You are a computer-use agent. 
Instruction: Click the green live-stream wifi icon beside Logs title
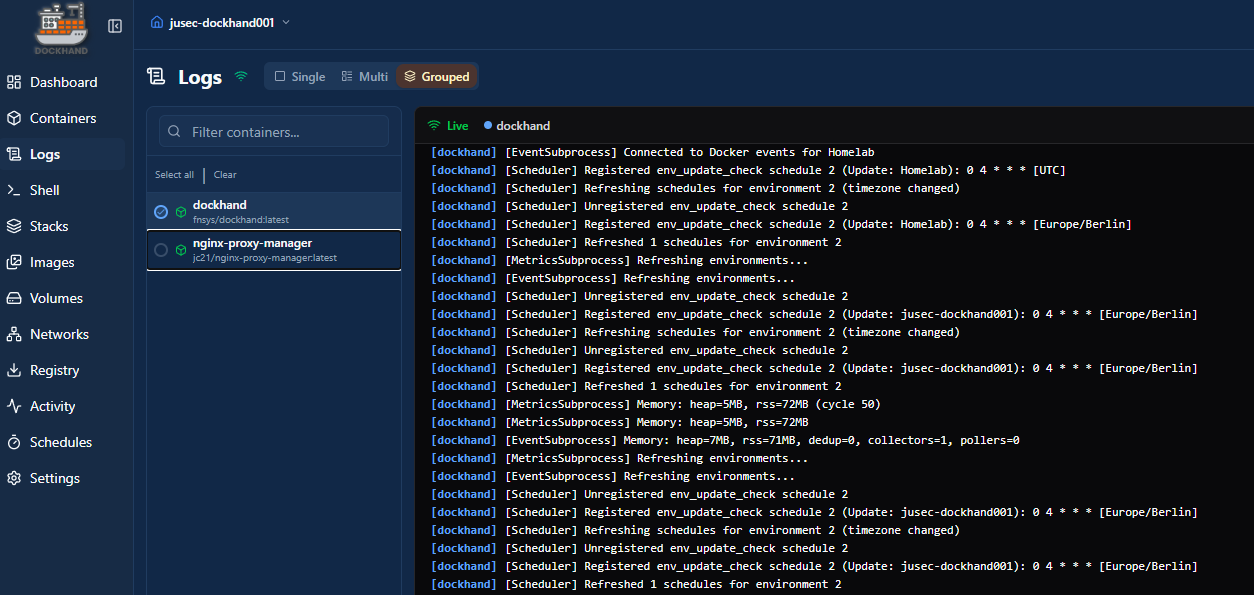[241, 76]
